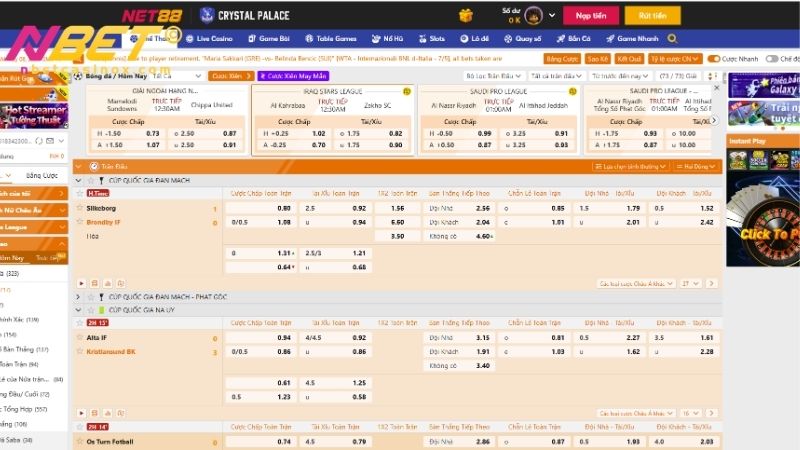Viewport: 800px width, 450px height.
Task: Click the Rút tiền withdraw button
Action: 653,15
